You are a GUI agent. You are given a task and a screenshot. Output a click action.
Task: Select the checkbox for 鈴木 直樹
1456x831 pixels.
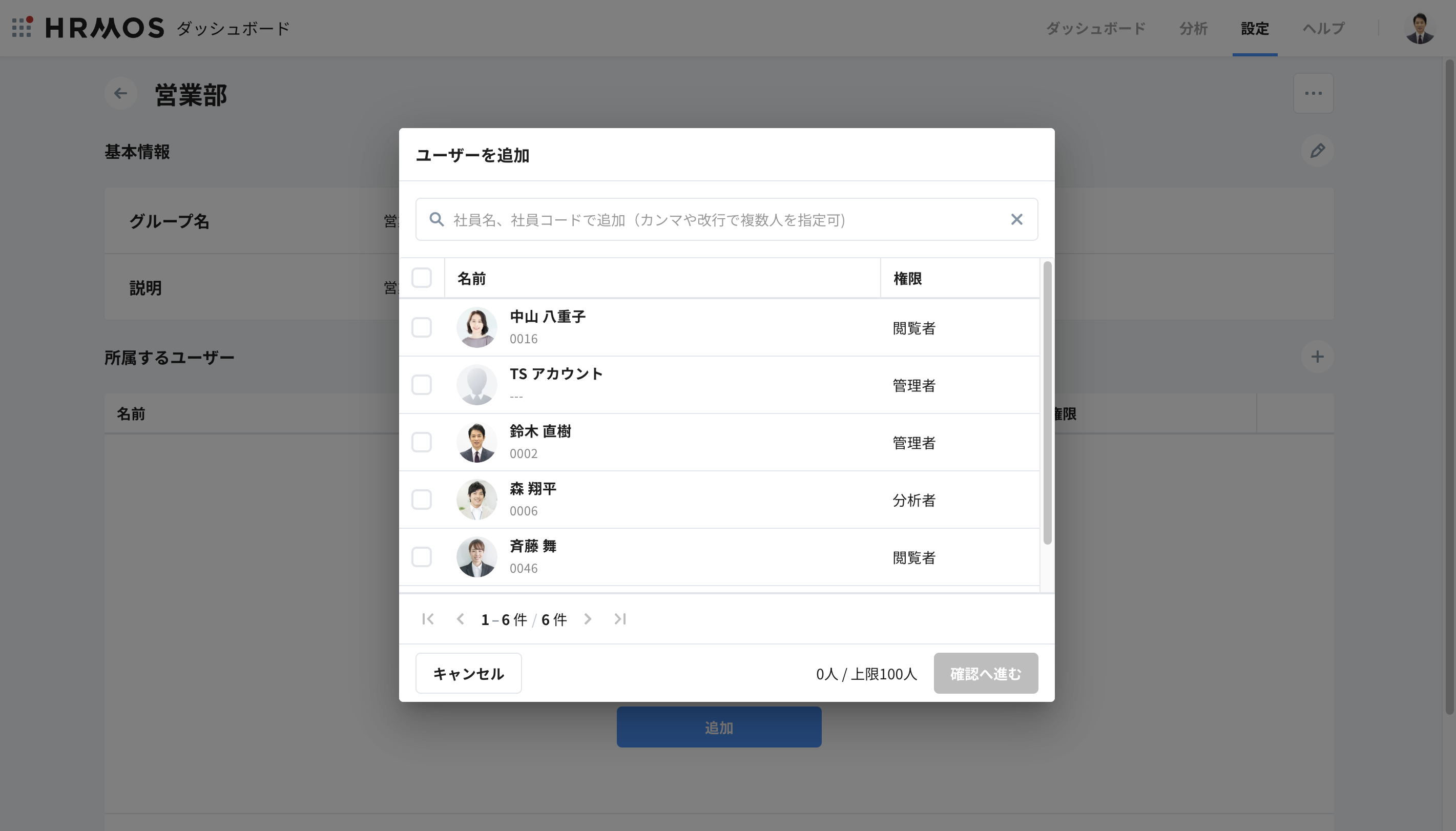421,442
